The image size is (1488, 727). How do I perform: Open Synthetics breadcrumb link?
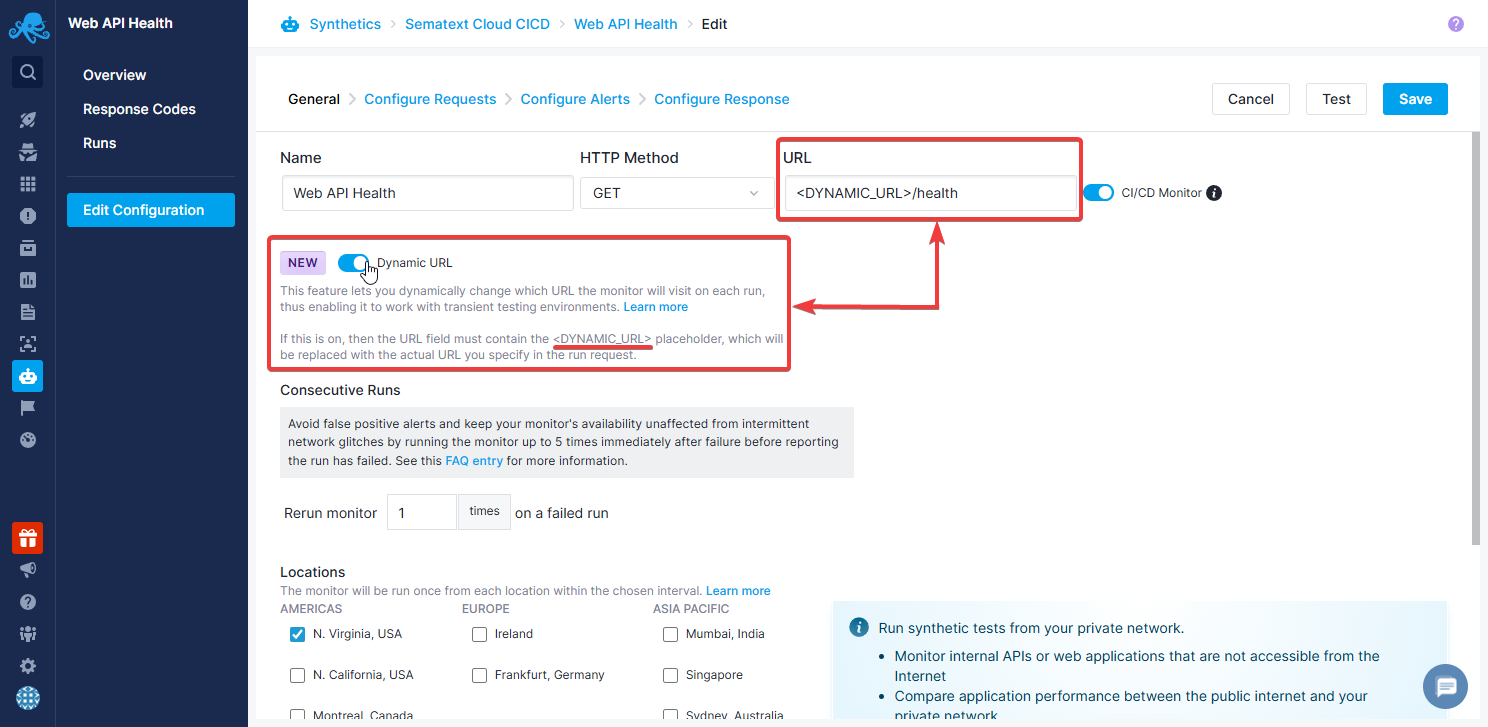[345, 24]
